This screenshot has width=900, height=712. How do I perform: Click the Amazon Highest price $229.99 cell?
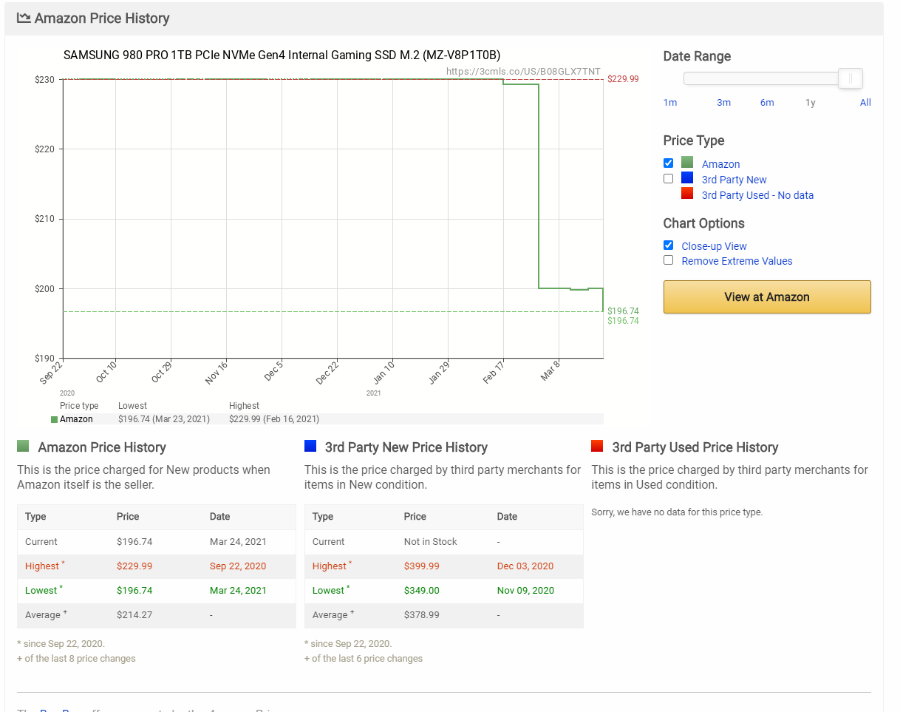tap(135, 566)
